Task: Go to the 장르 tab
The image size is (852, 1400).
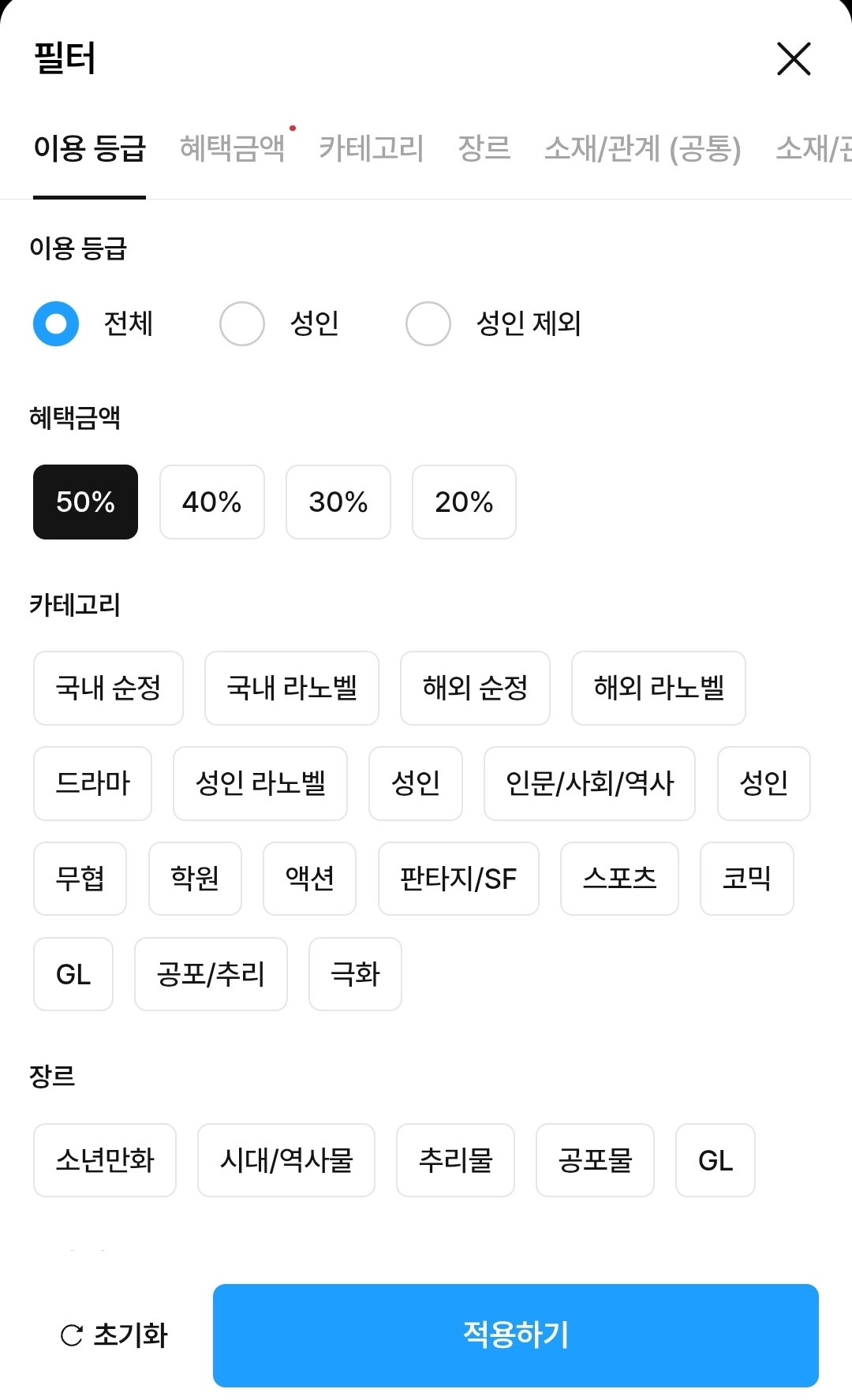Action: tap(484, 148)
